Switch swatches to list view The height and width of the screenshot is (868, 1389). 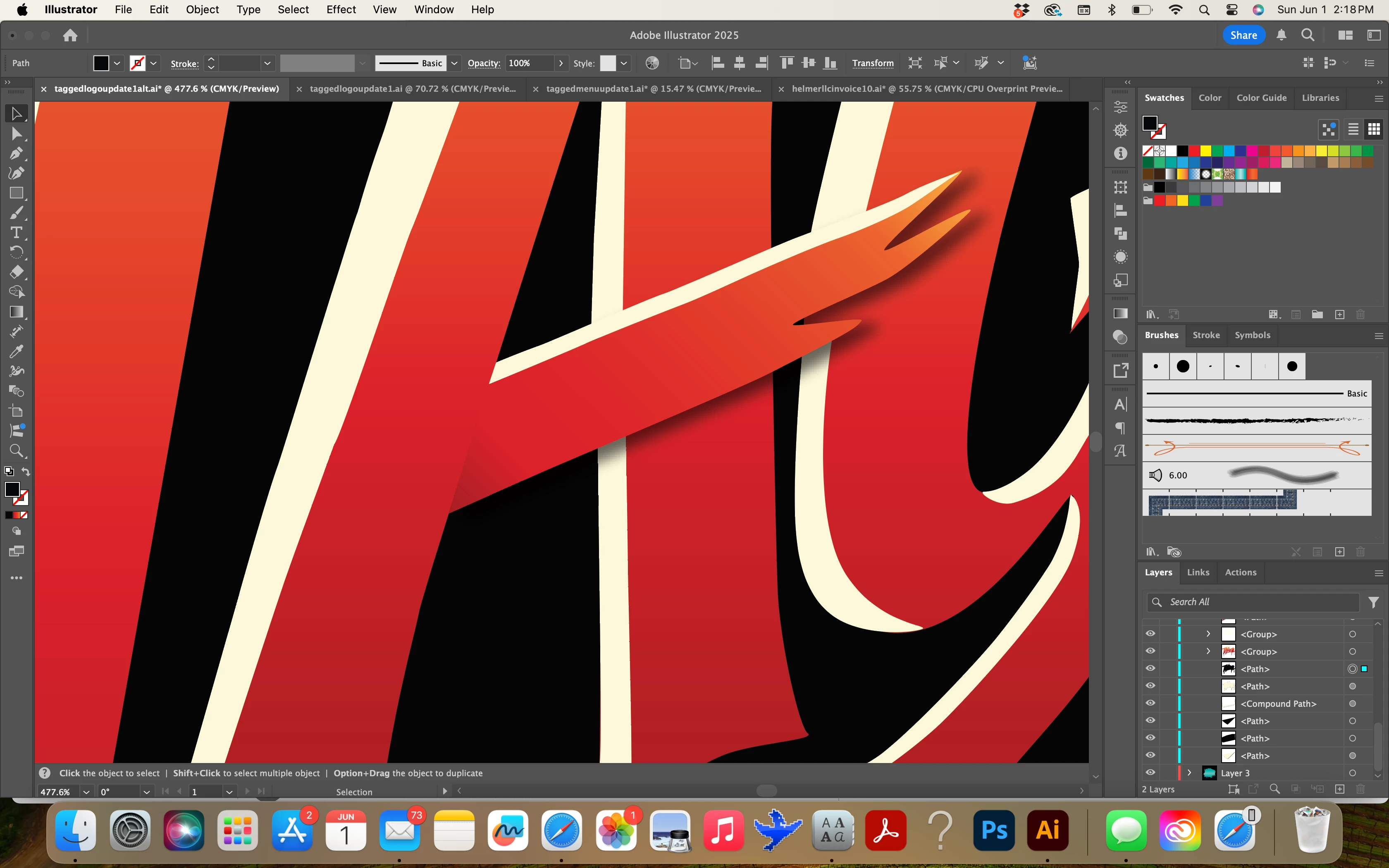[x=1353, y=129]
